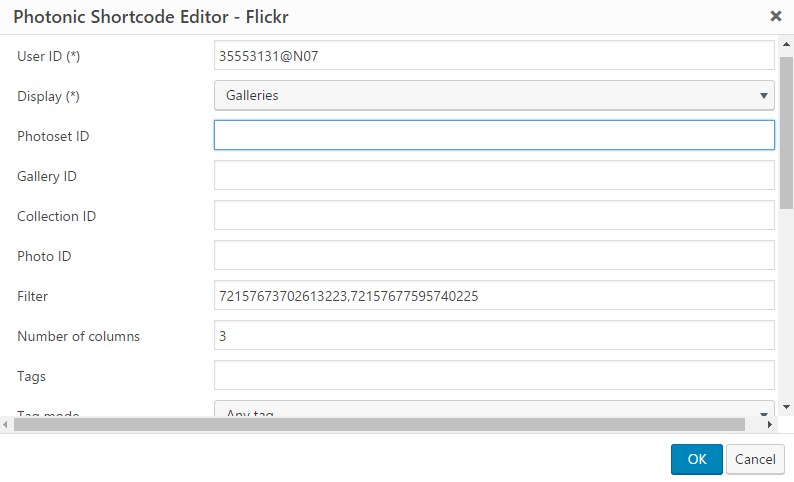
Task: Click the horizontal scrollbar left arrow
Action: [x=7, y=424]
